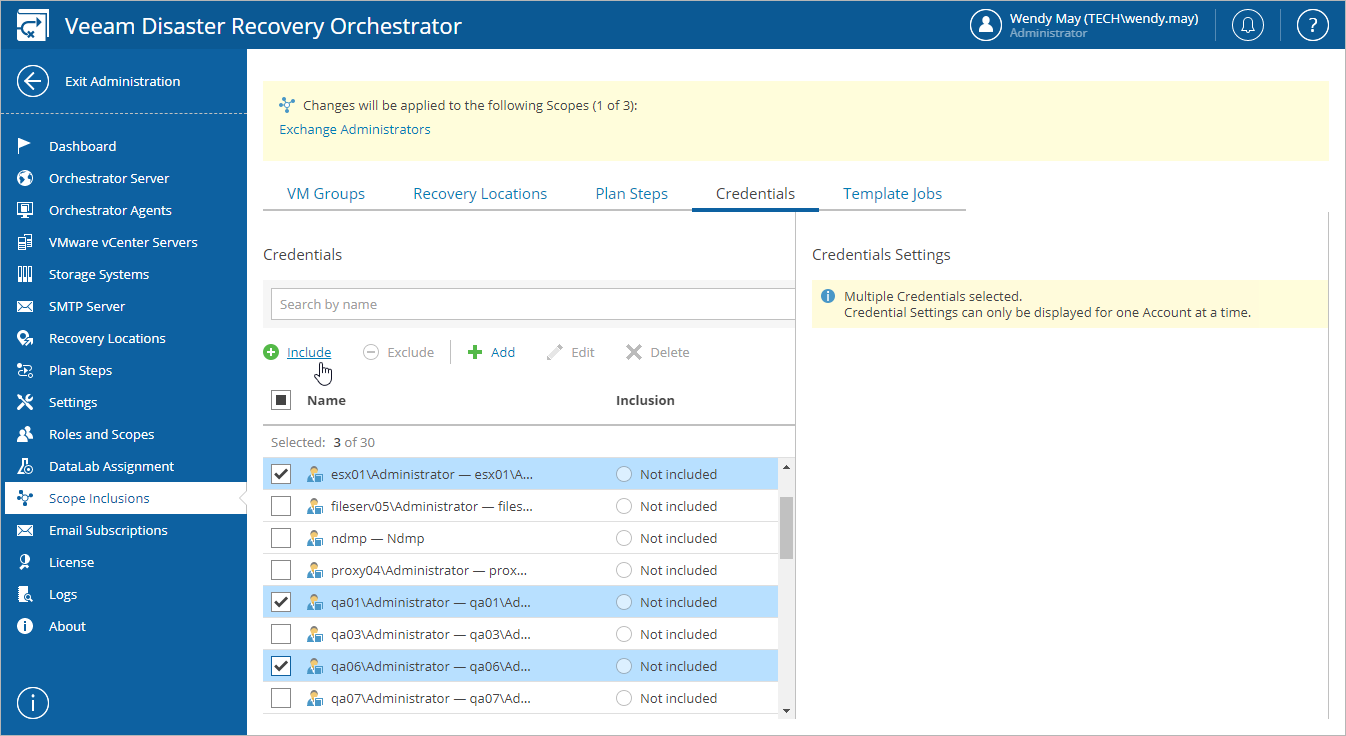The image size is (1346, 736).
Task: Switch to the Recovery Locations tab
Action: [x=480, y=193]
